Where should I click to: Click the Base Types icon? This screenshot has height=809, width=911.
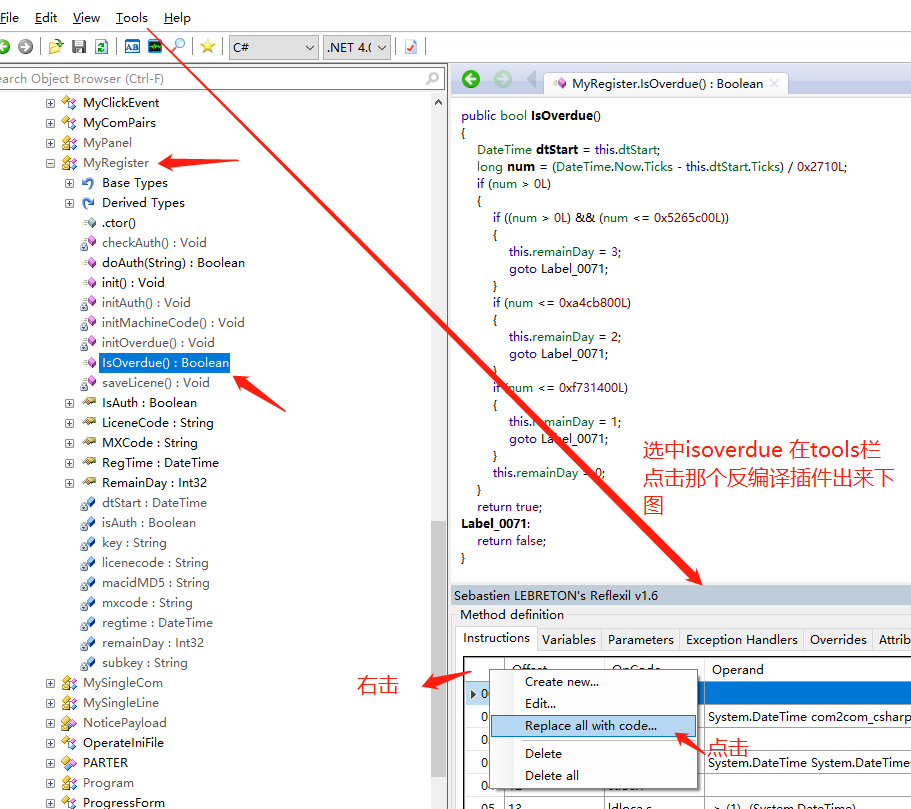[88, 183]
